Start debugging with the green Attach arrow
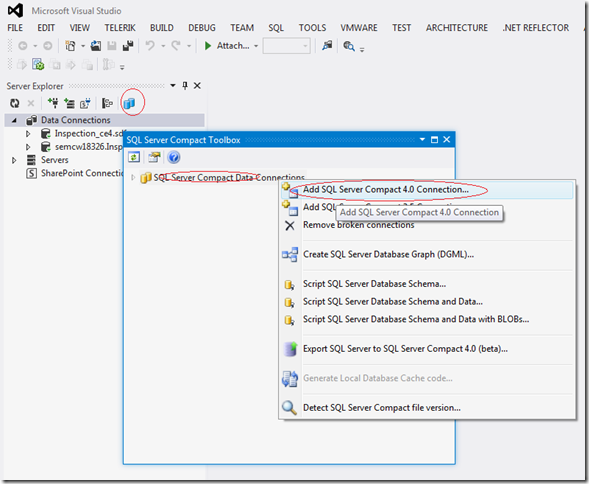The image size is (589, 484). (208, 46)
